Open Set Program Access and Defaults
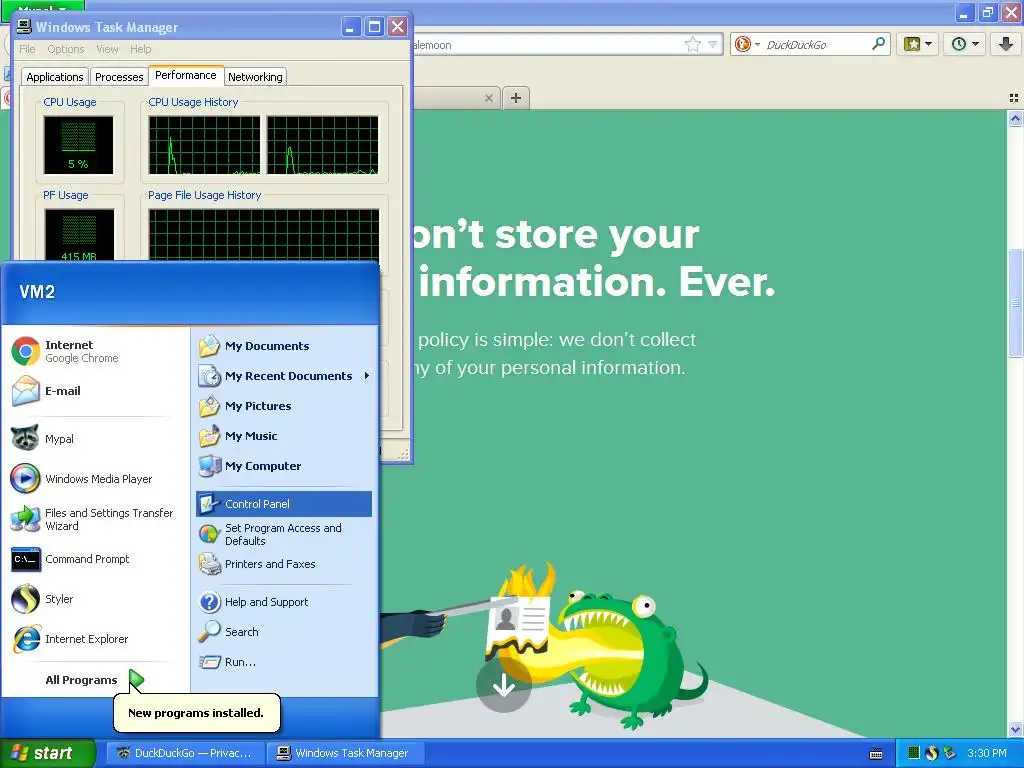Viewport: 1024px width, 768px height. coord(283,534)
